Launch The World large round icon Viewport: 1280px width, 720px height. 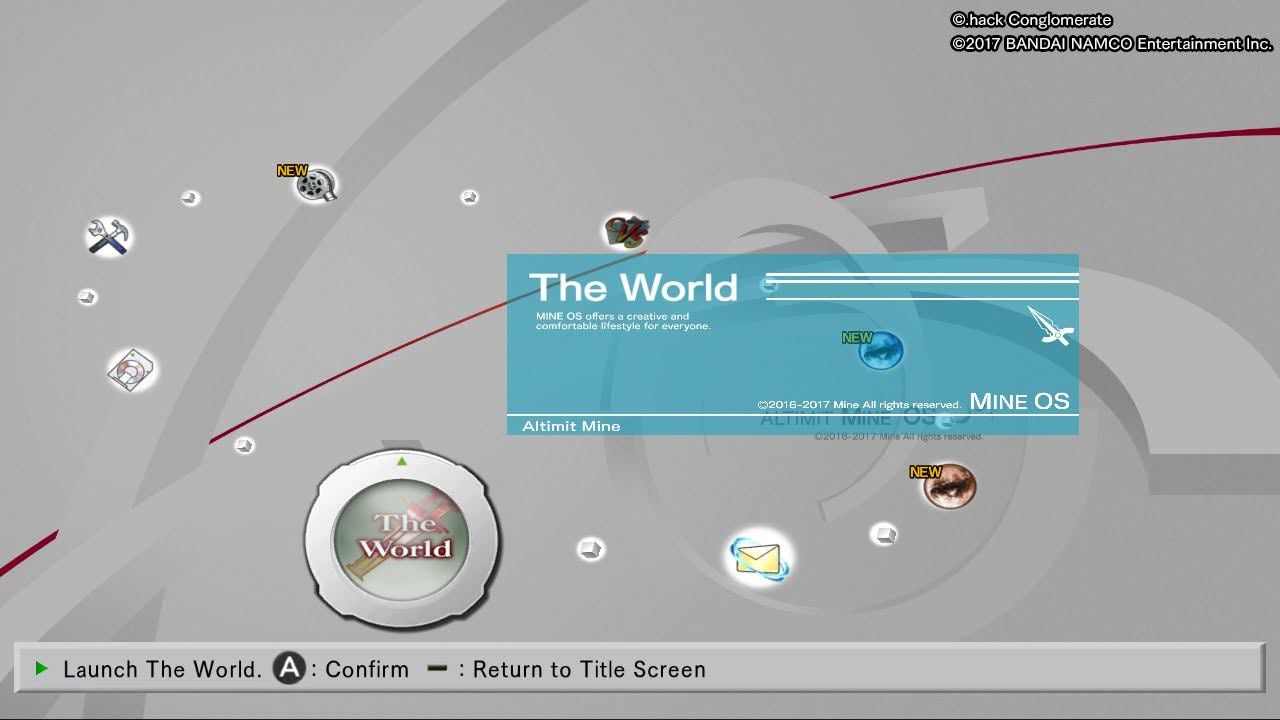(x=402, y=539)
